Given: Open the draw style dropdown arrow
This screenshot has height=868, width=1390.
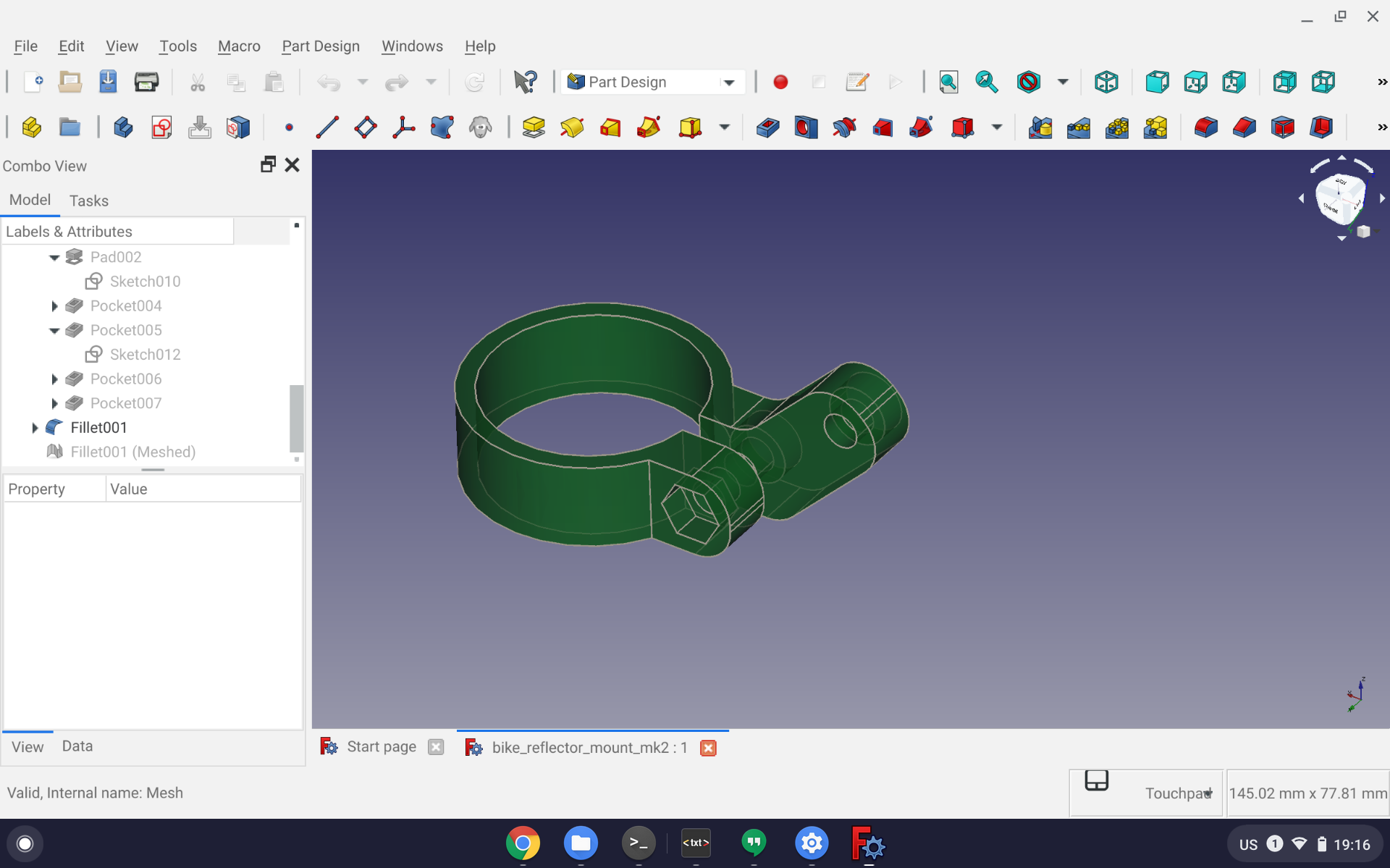Looking at the screenshot, I should (1063, 82).
